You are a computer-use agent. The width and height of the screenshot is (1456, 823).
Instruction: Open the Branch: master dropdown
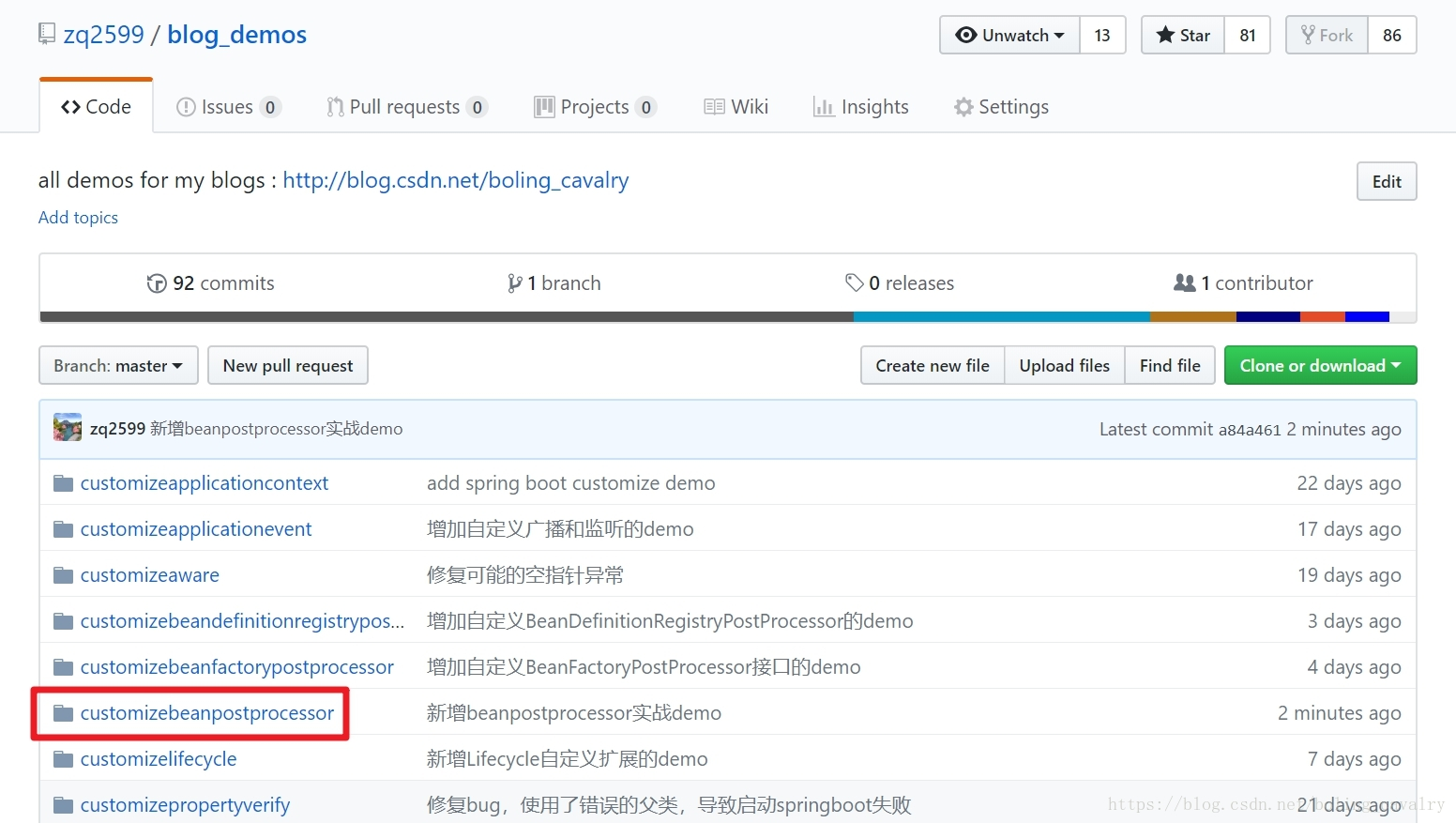point(118,365)
